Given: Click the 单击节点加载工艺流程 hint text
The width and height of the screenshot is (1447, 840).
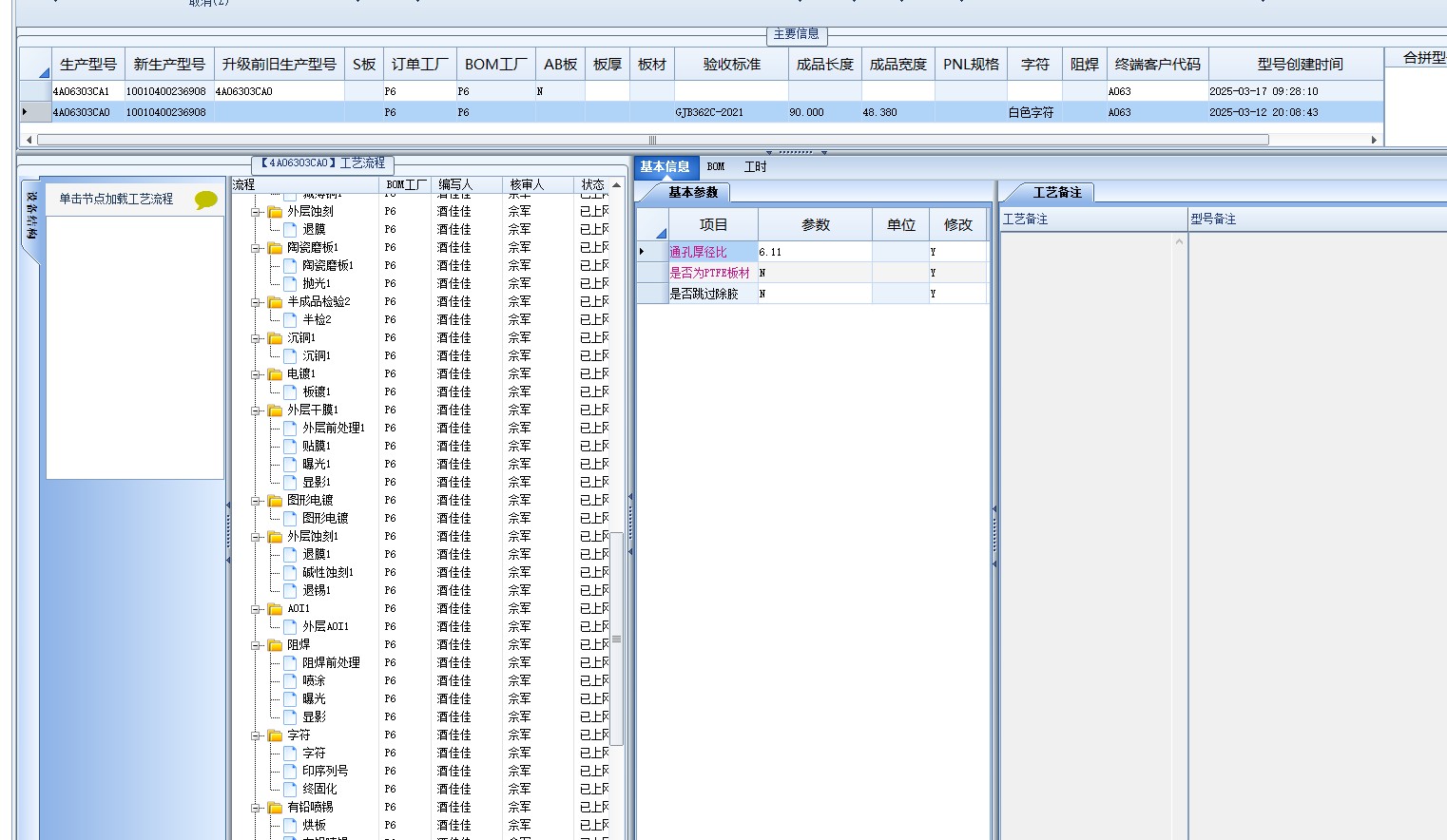Looking at the screenshot, I should pos(116,200).
